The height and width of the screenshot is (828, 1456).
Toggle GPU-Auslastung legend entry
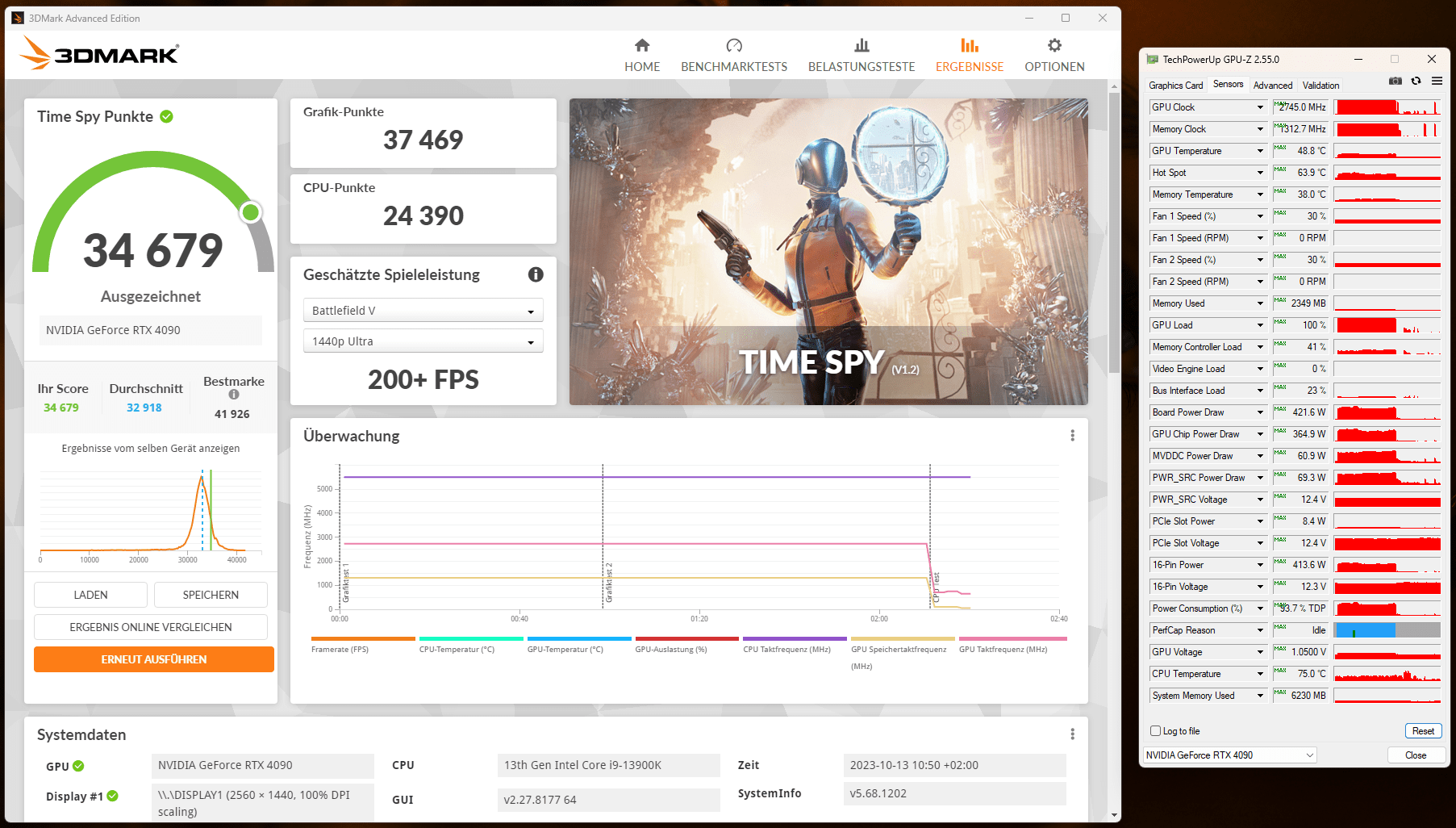(x=686, y=644)
